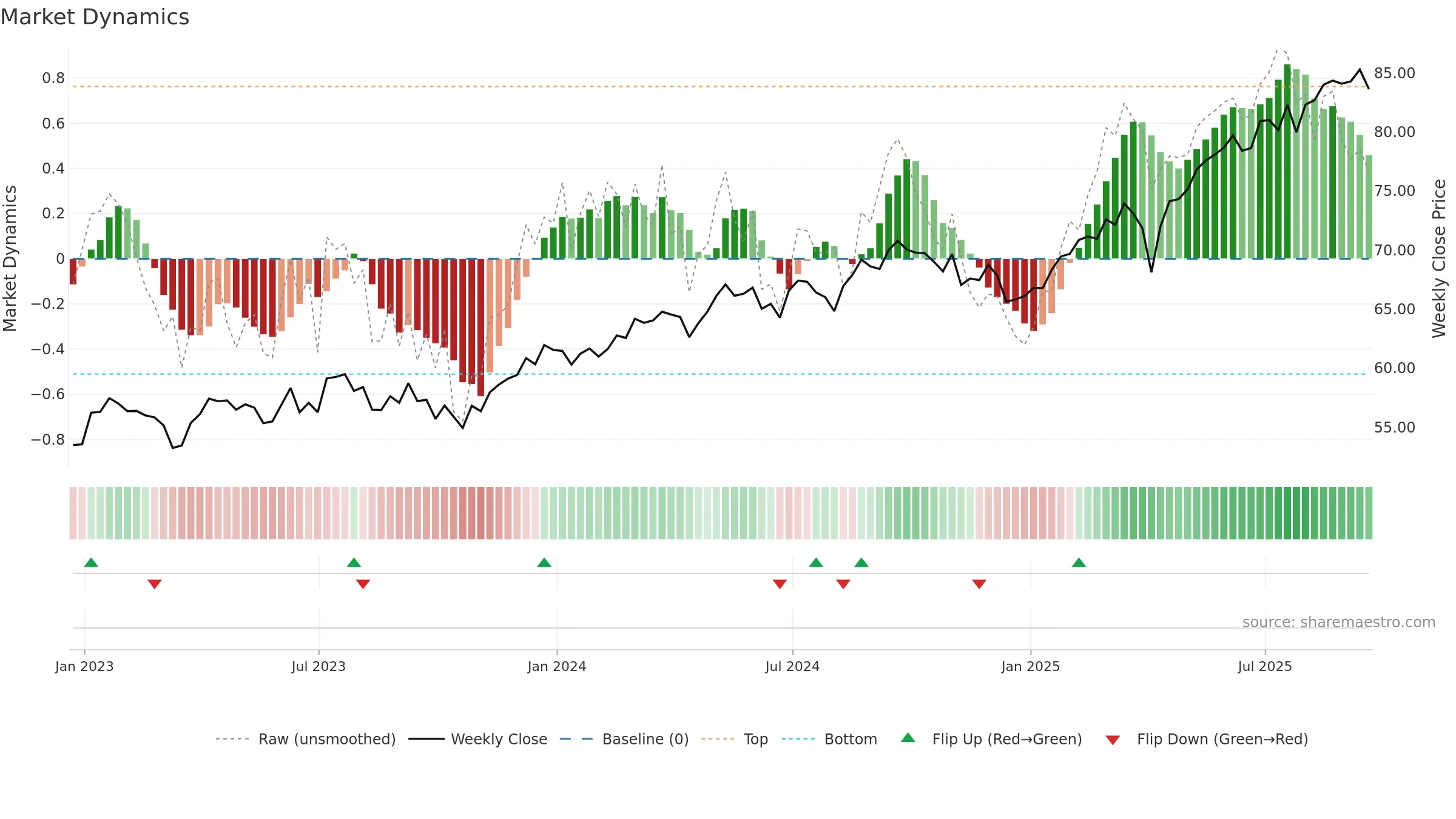Click the Jul 2024 axis label
The height and width of the screenshot is (819, 1456).
tap(792, 666)
